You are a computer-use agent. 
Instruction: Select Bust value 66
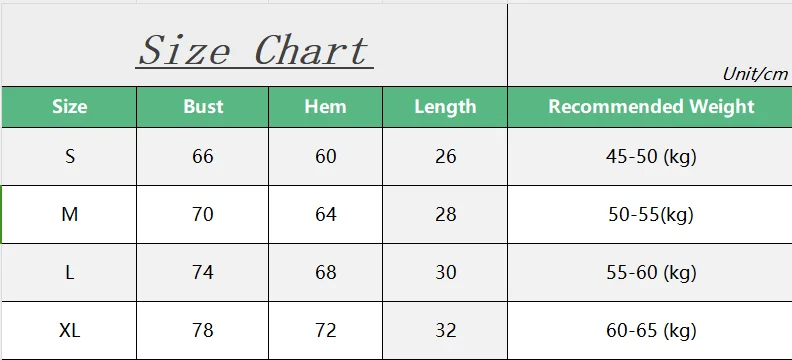(203, 157)
